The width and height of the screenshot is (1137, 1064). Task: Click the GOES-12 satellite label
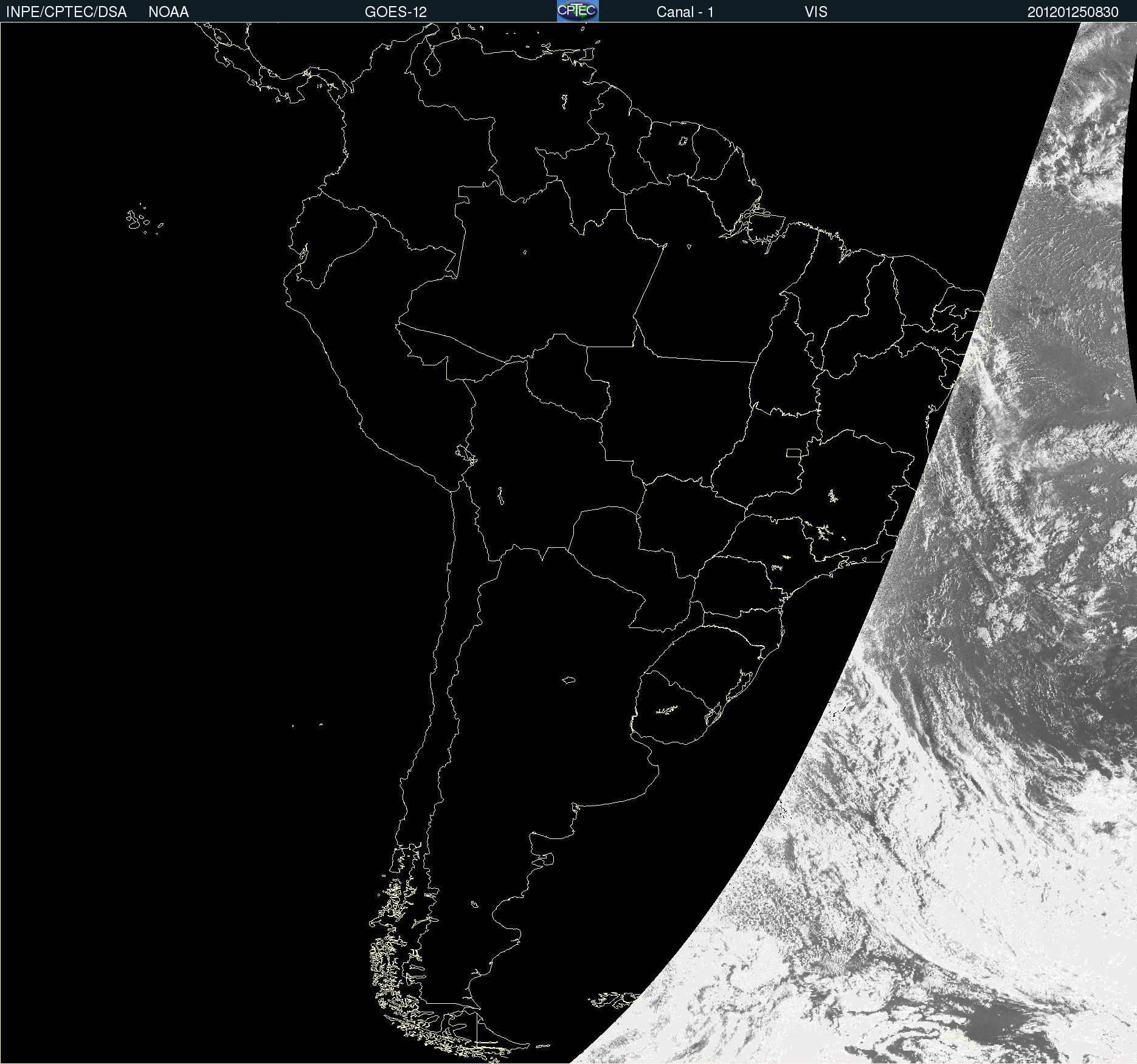396,12
